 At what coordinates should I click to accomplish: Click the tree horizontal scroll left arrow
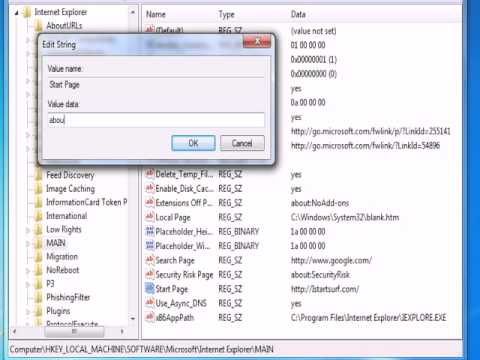tap(15, 331)
